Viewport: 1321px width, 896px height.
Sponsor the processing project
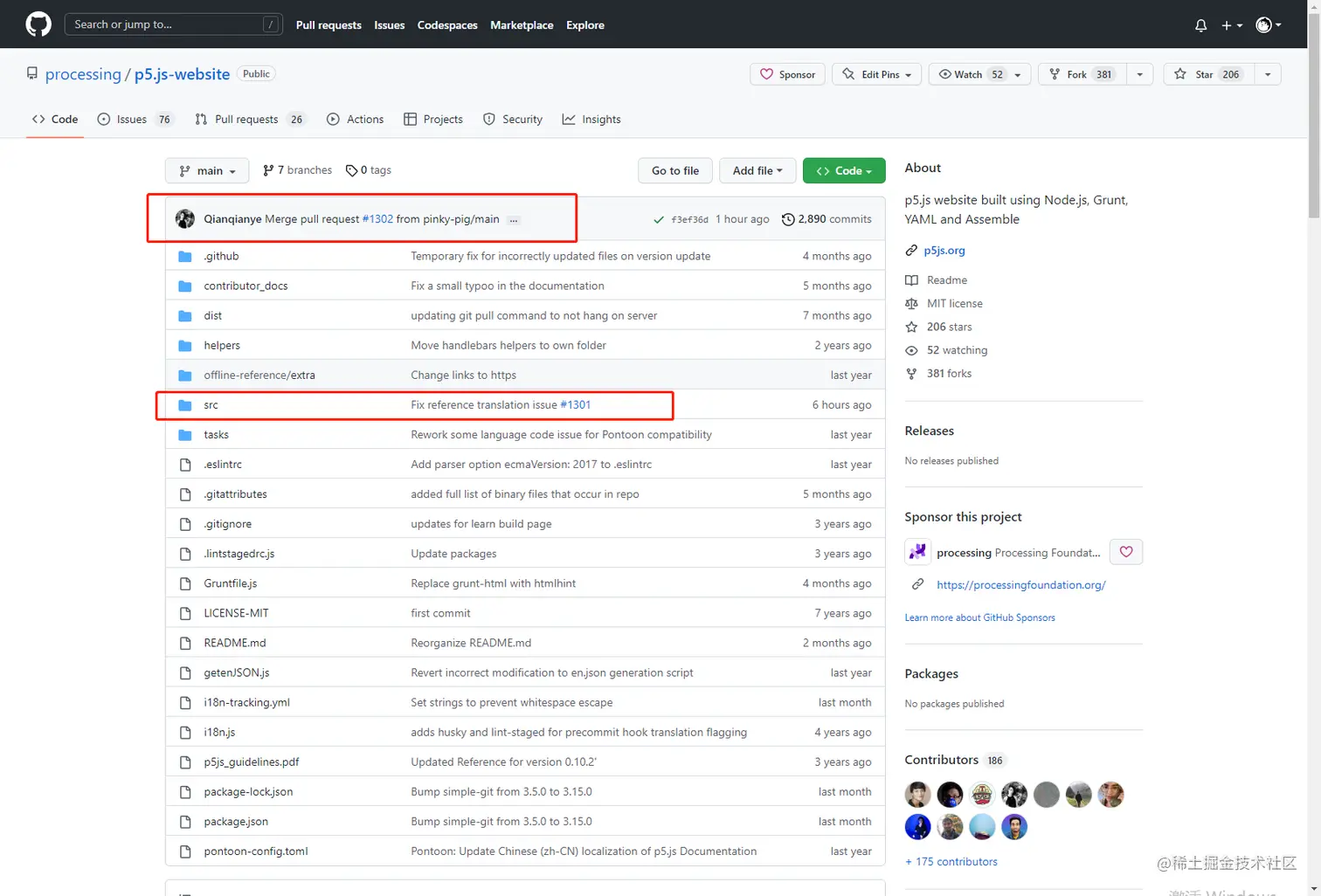pyautogui.click(x=787, y=74)
